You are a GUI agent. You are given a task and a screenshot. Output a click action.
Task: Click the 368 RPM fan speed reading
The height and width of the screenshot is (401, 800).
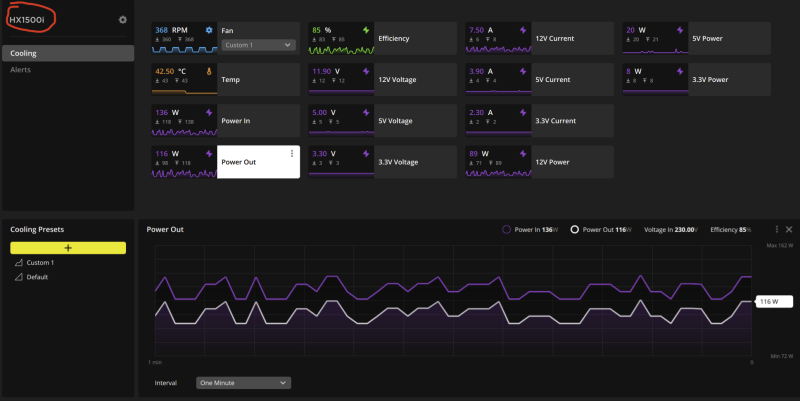(x=171, y=30)
